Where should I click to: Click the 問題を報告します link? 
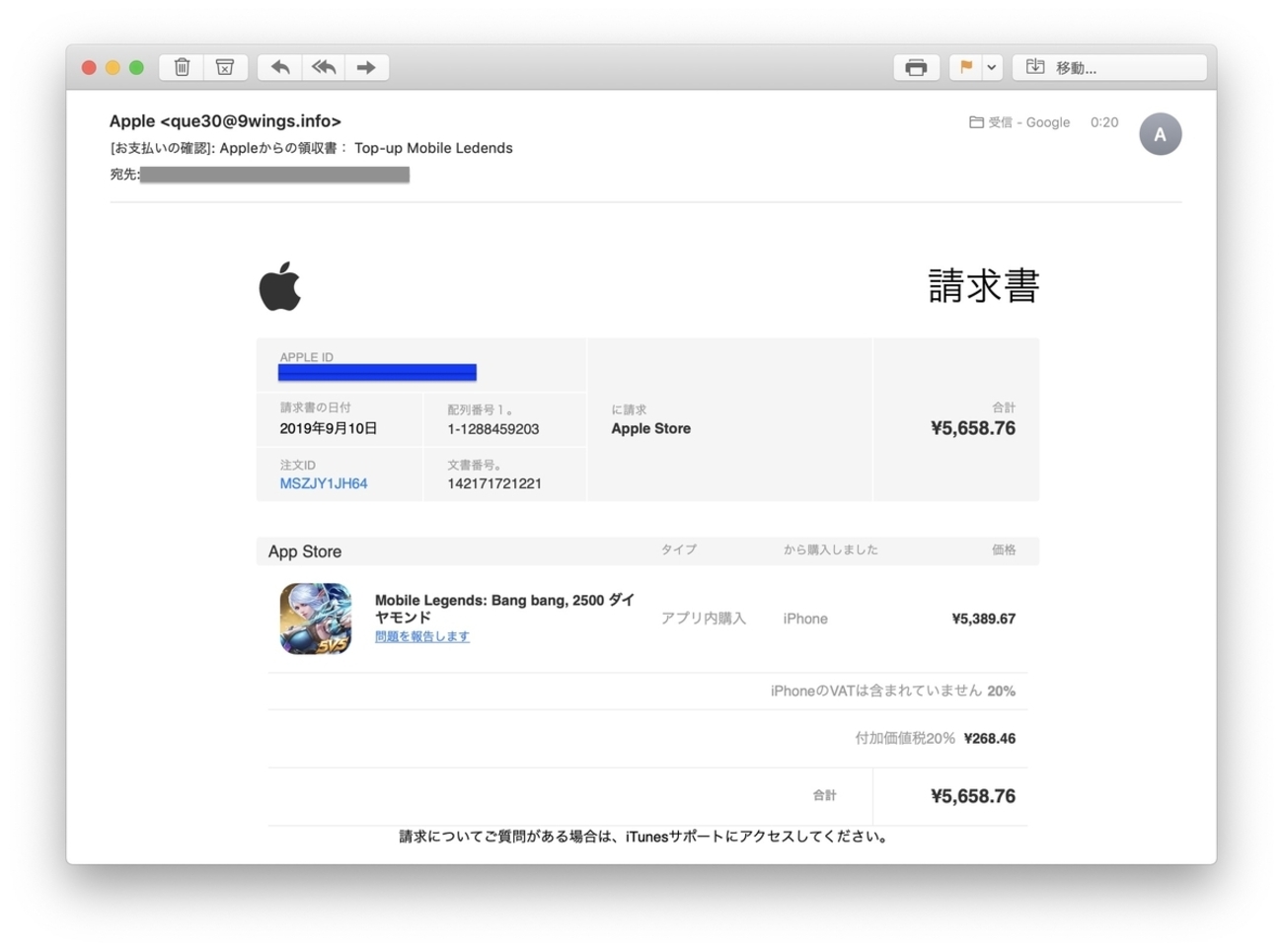coord(422,636)
